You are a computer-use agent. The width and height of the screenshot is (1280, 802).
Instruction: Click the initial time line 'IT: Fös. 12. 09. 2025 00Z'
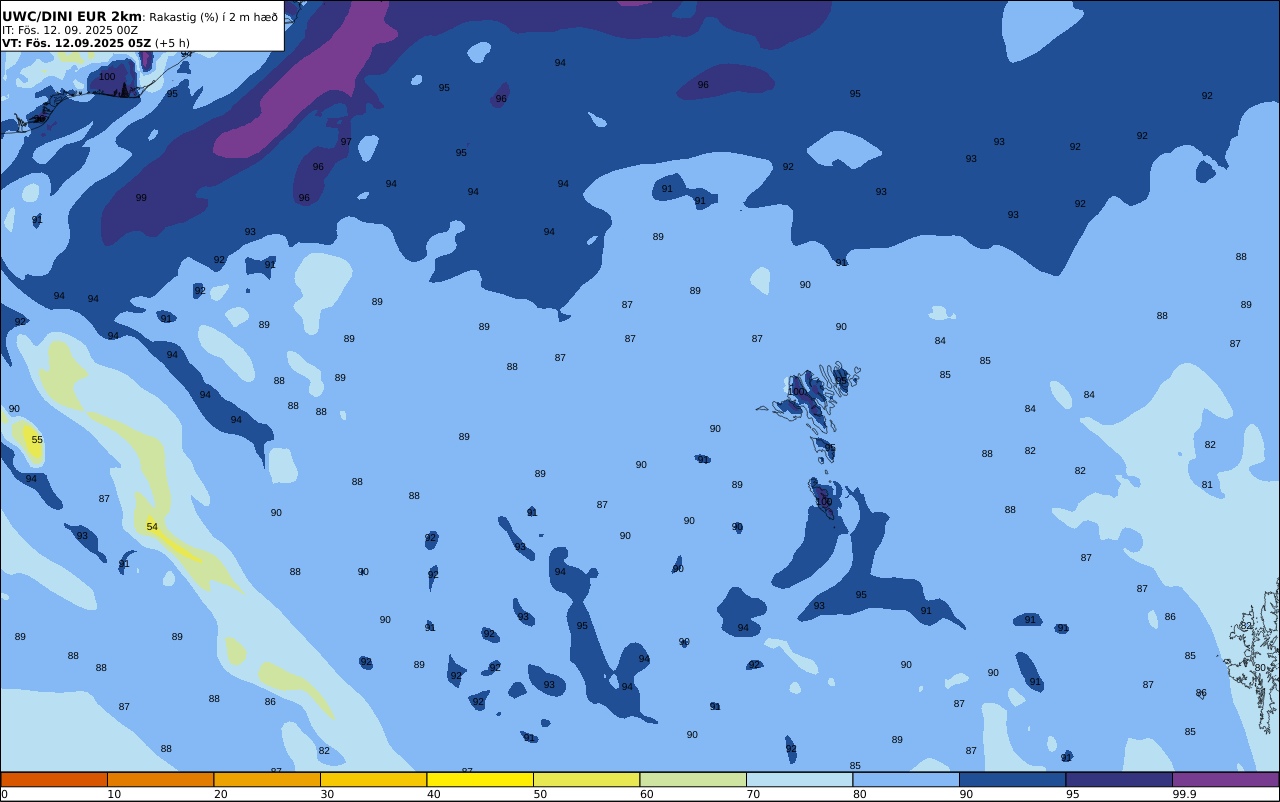tap(70, 30)
